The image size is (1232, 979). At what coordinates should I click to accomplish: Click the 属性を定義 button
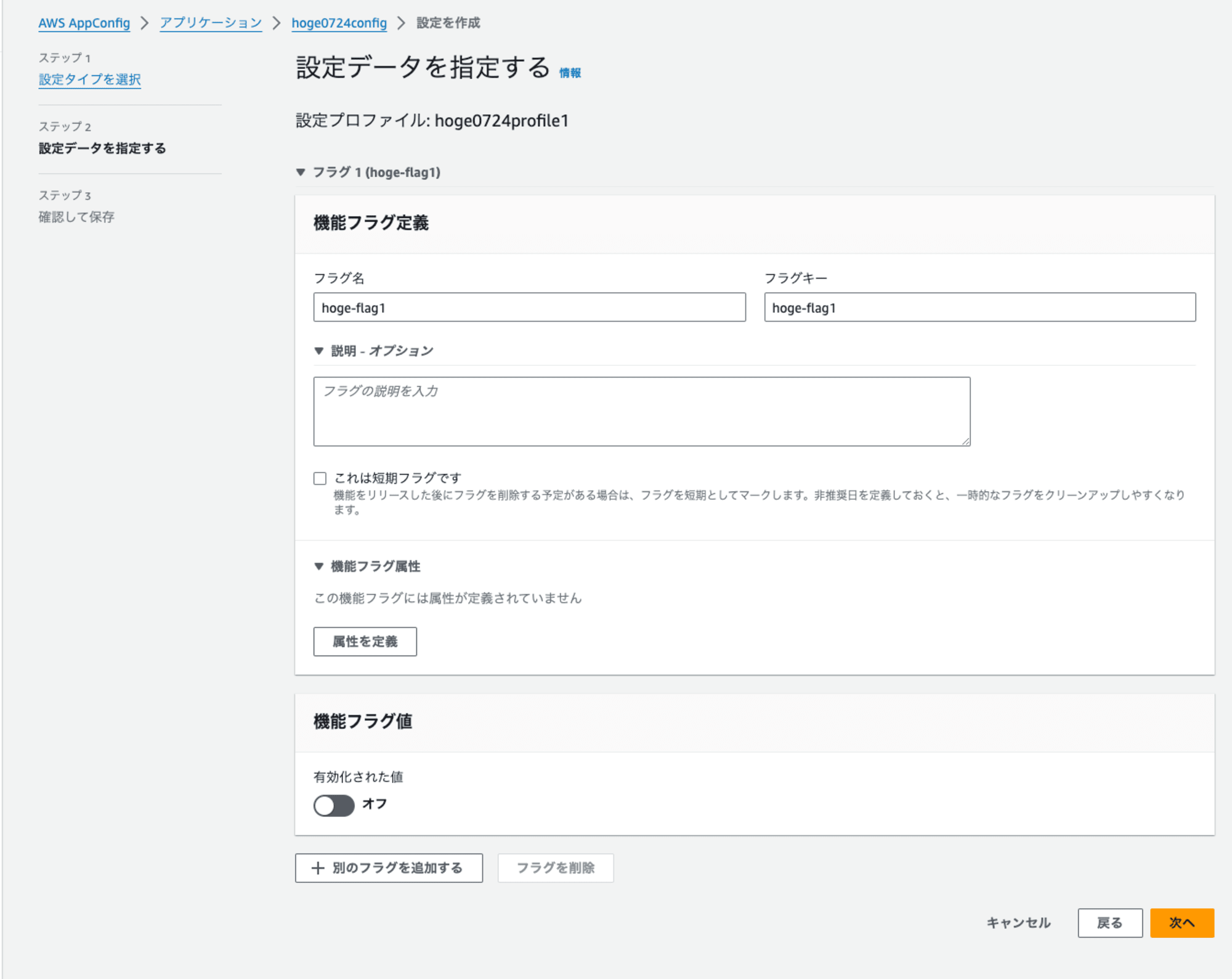tap(365, 641)
